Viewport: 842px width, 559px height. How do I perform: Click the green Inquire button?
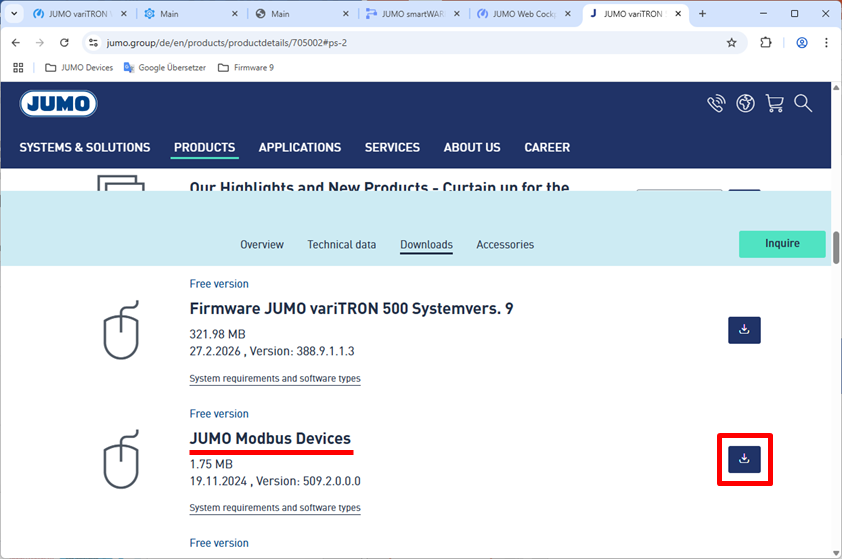click(782, 244)
